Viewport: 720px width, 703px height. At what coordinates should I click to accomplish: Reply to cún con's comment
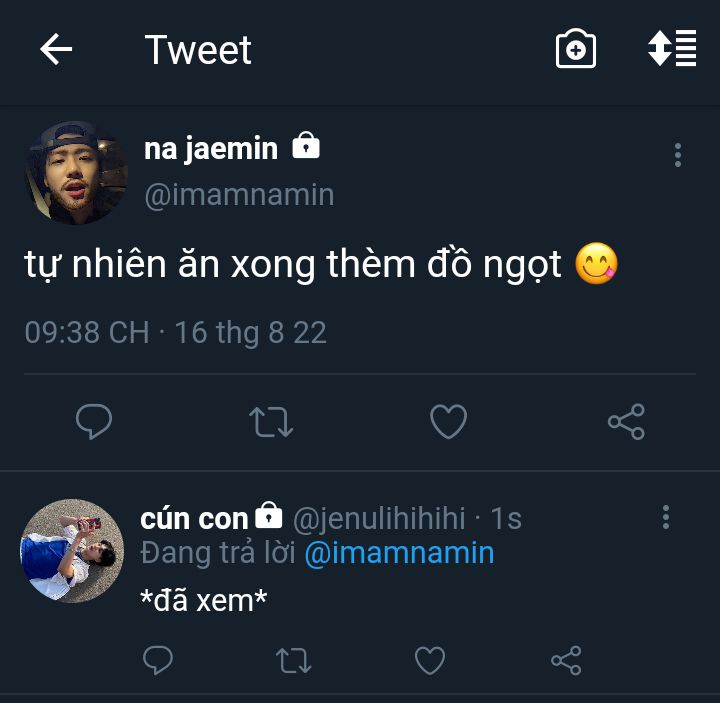coord(158,660)
